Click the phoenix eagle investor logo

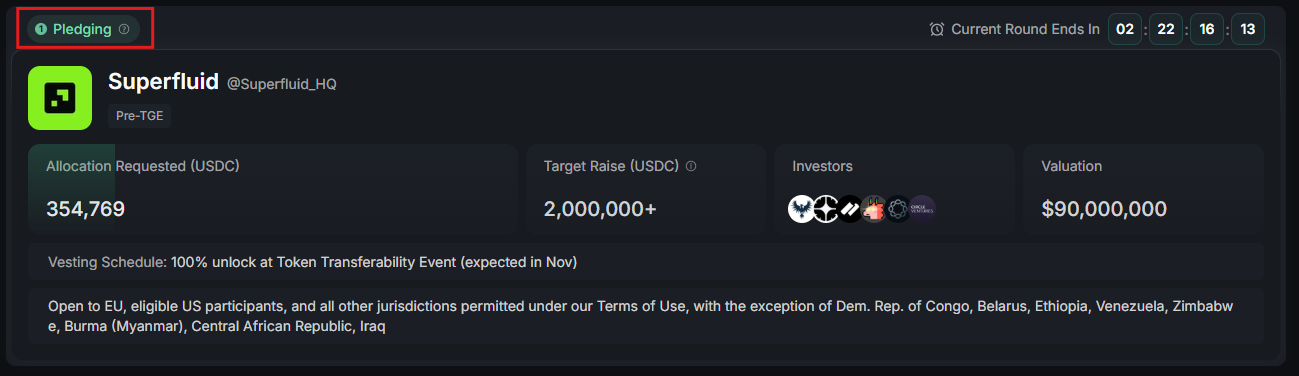pos(802,209)
